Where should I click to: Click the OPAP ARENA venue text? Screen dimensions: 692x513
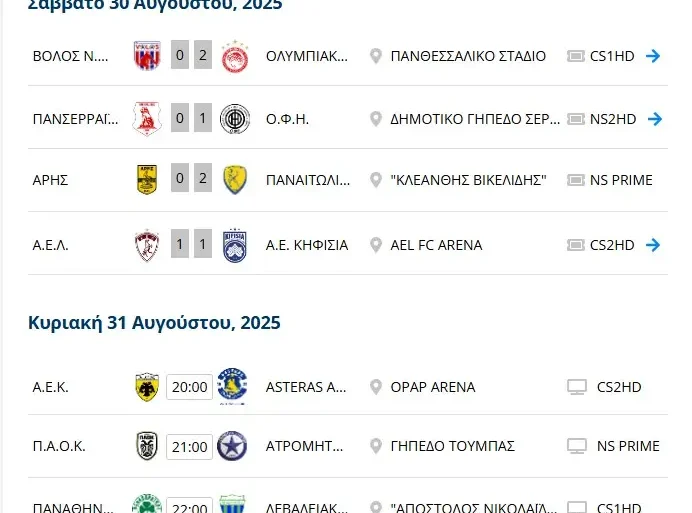point(433,387)
